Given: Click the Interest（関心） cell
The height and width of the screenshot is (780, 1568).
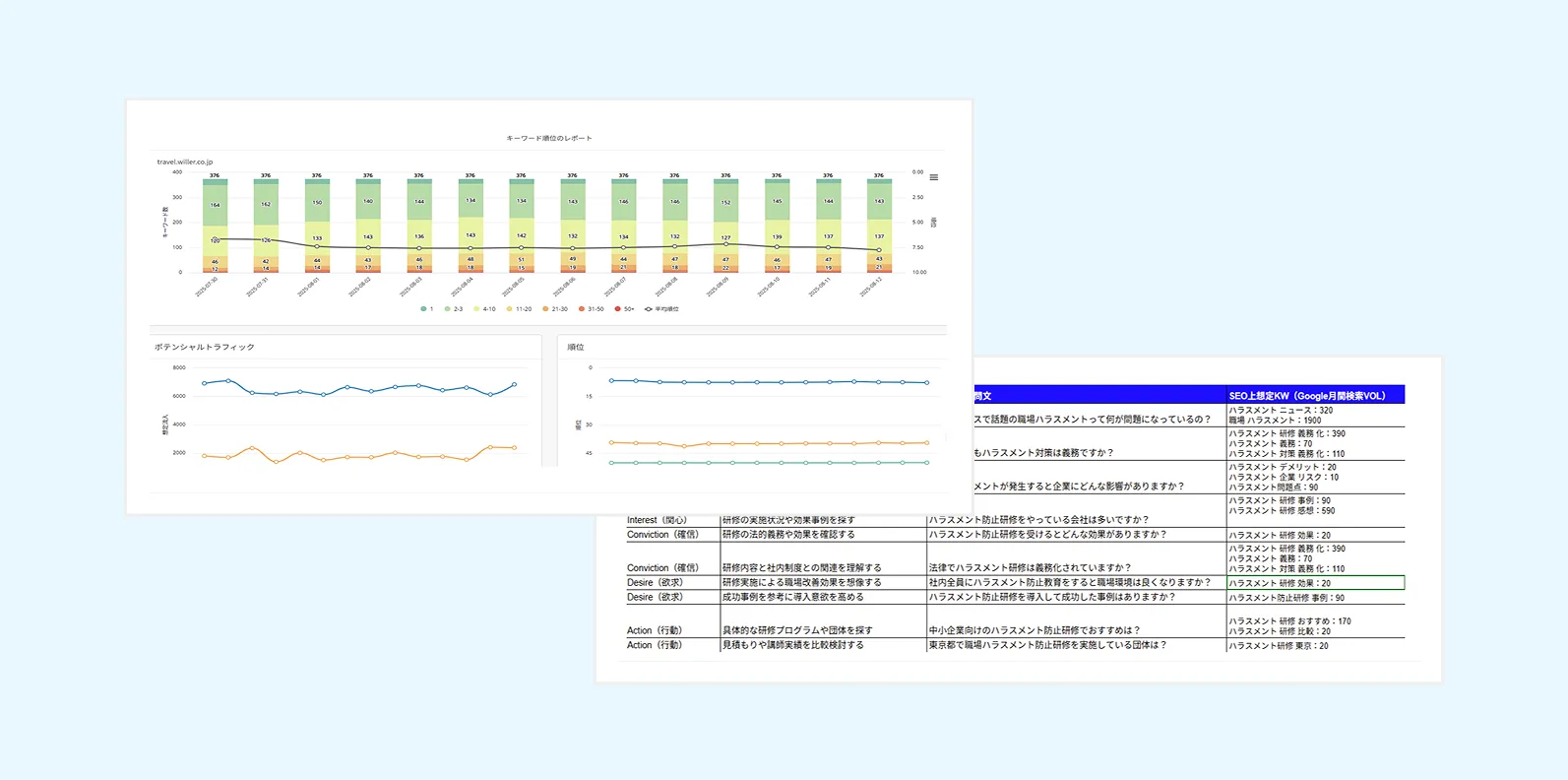Looking at the screenshot, I should [x=658, y=520].
